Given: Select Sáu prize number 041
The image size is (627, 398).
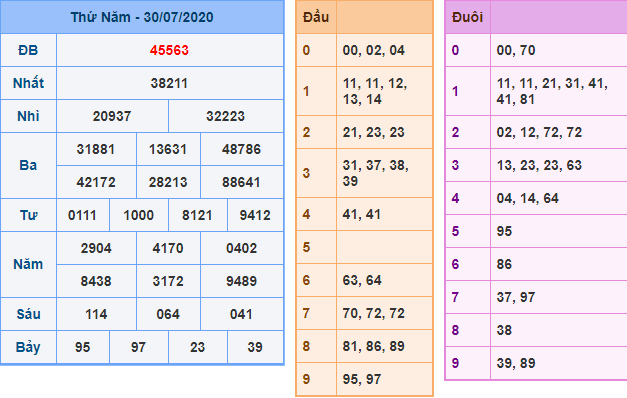Looking at the screenshot, I should point(241,314).
